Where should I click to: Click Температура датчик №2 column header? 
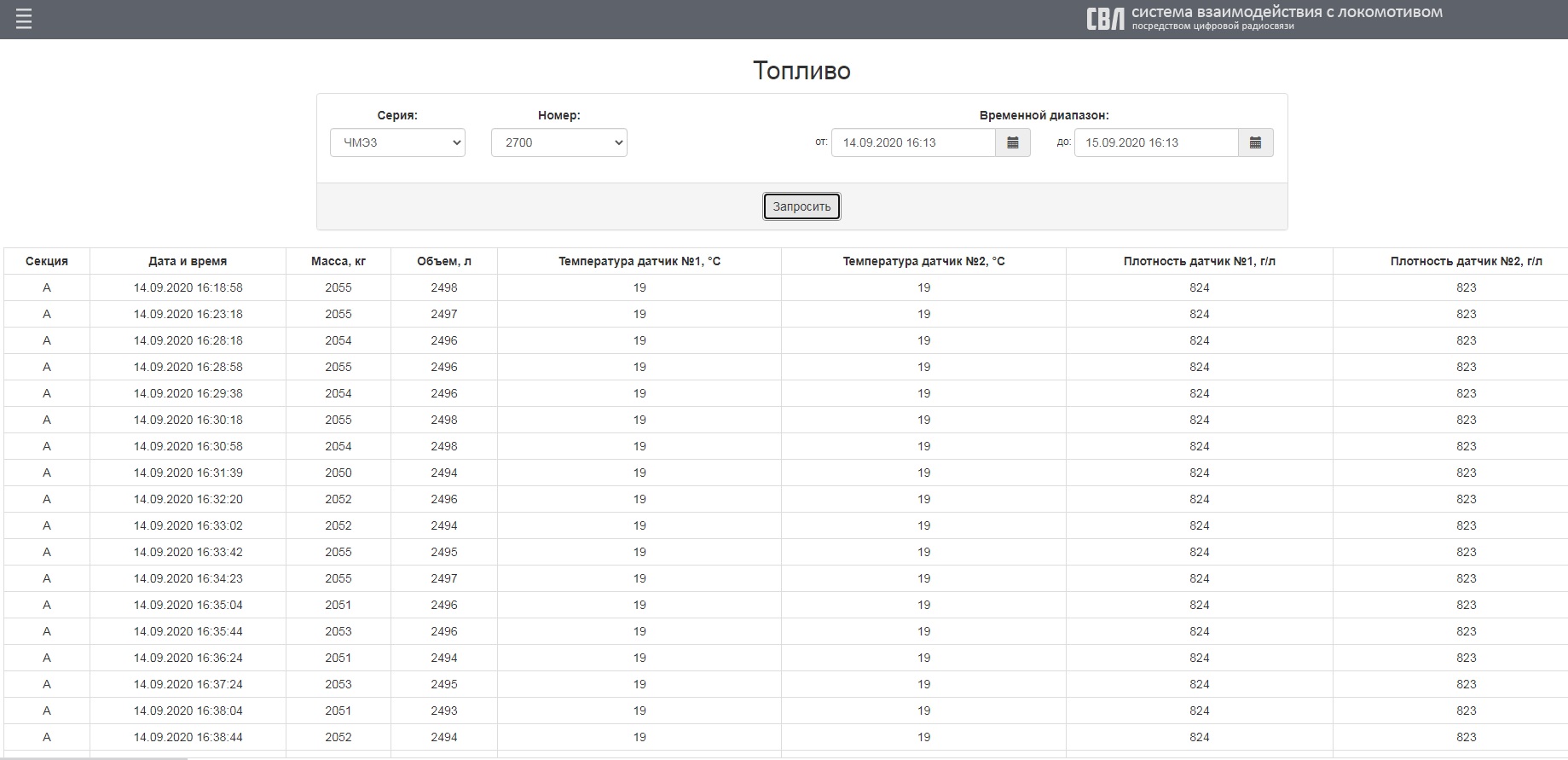[923, 261]
